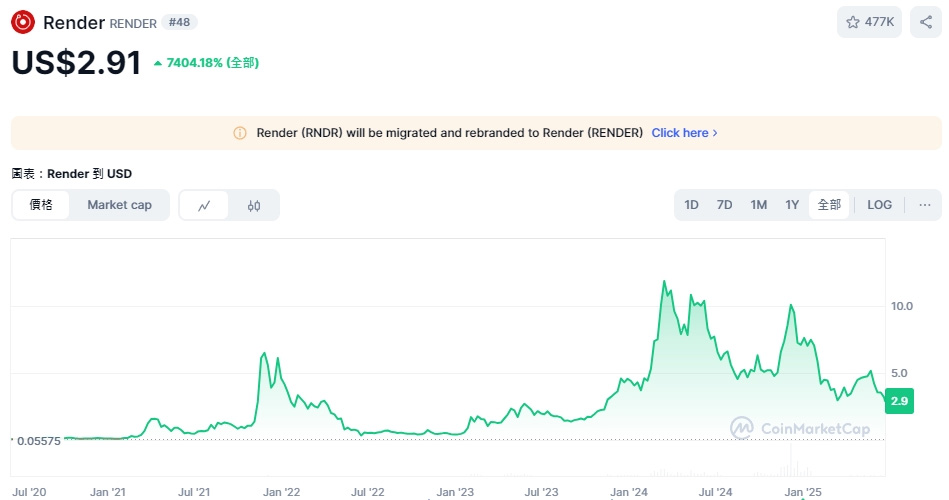Select the 1M time range

tap(758, 205)
